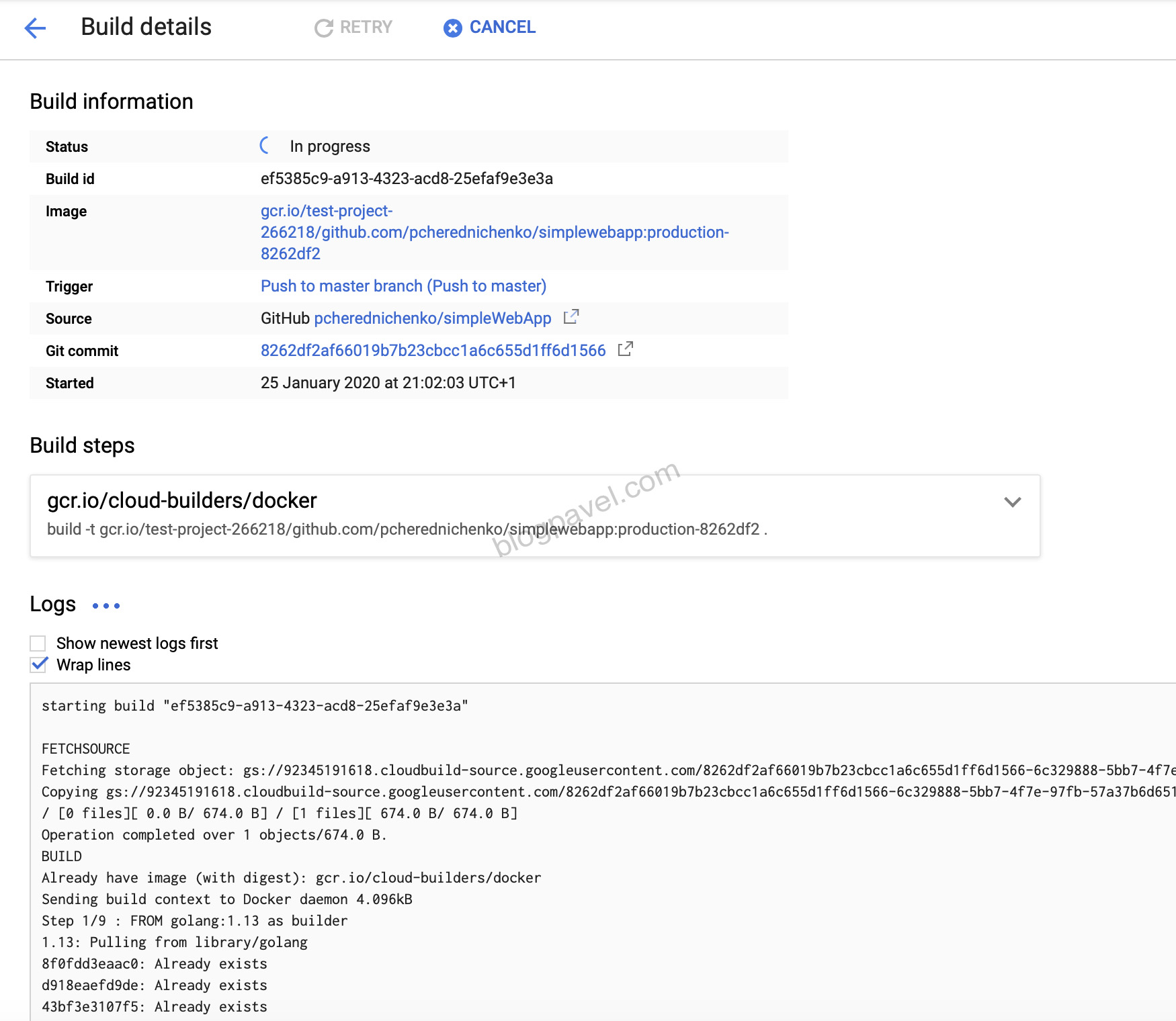Click the three-dot loading indicator near Logs
This screenshot has height=1021, width=1176.
point(106,606)
